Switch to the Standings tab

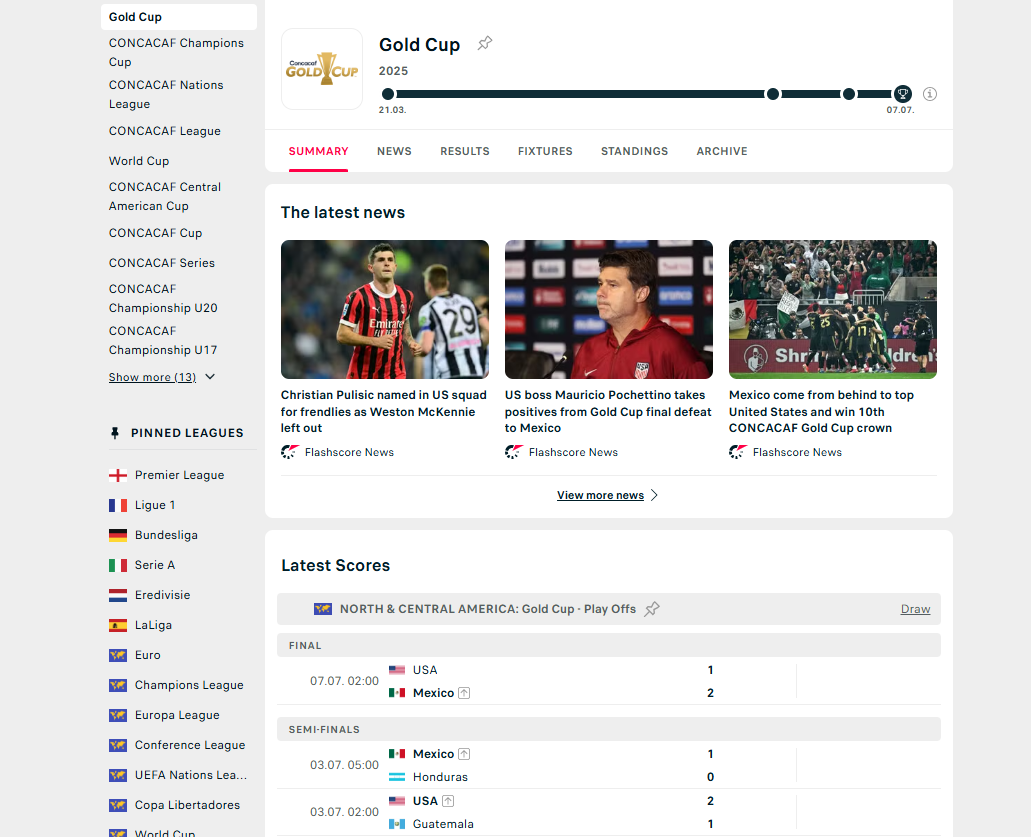pyautogui.click(x=635, y=151)
